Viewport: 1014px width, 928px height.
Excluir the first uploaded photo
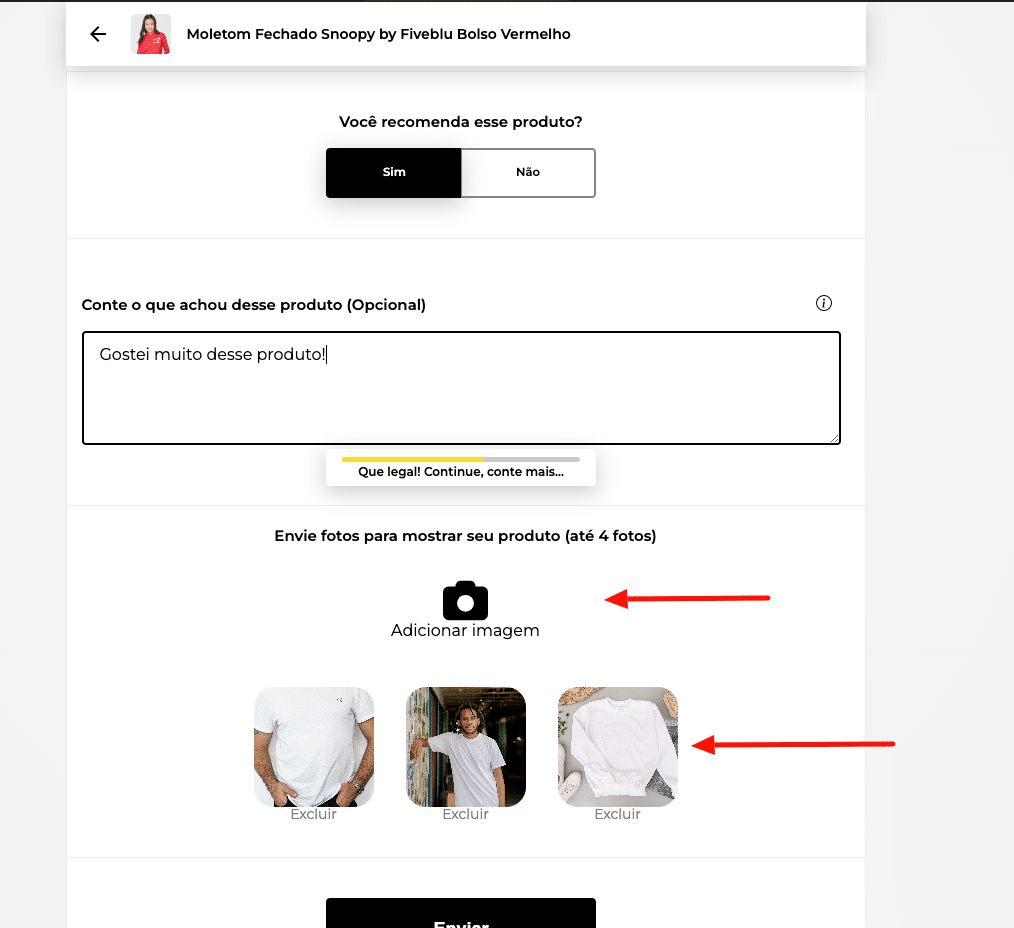click(x=314, y=814)
